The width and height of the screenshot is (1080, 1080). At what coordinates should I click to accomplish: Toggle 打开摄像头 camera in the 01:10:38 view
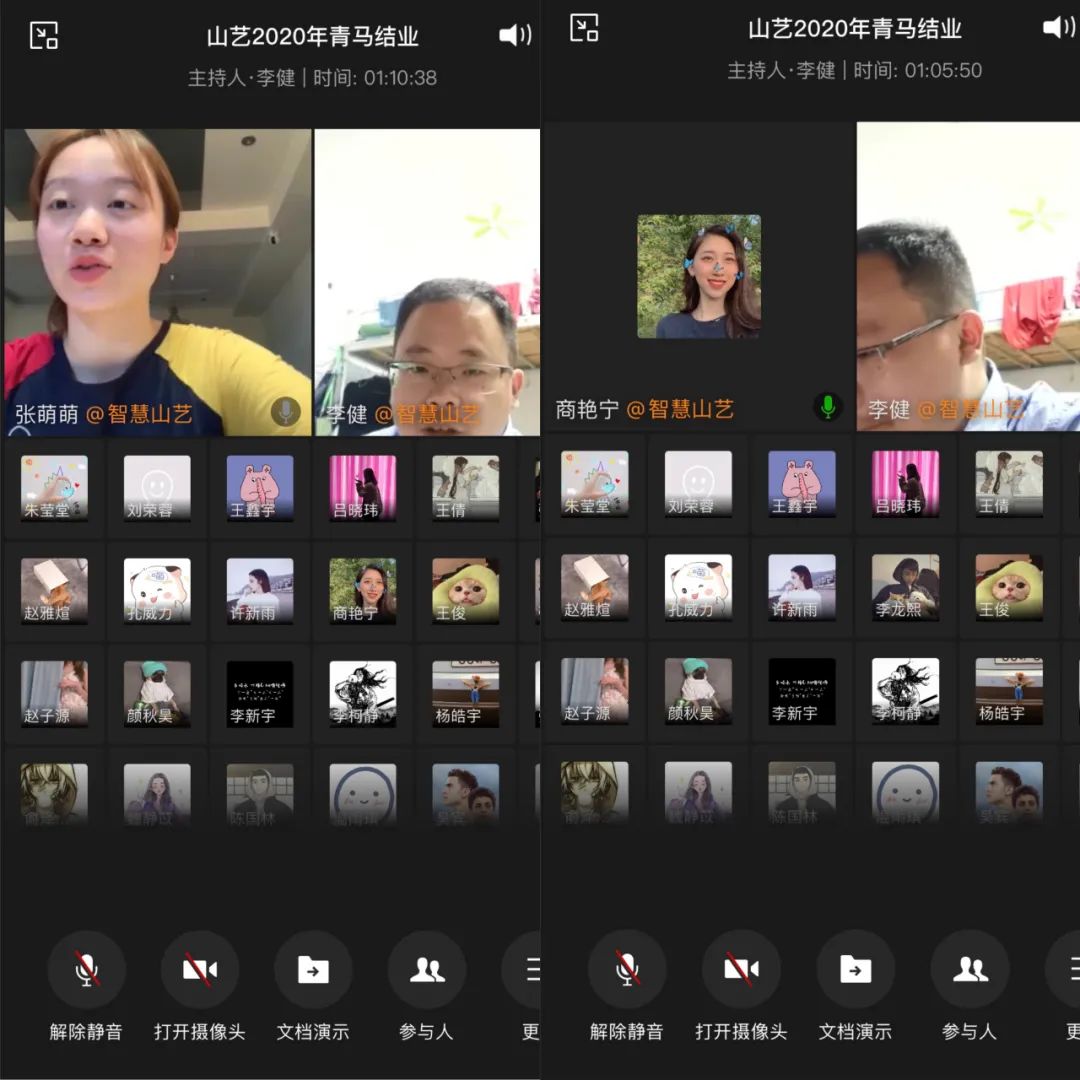[x=200, y=970]
